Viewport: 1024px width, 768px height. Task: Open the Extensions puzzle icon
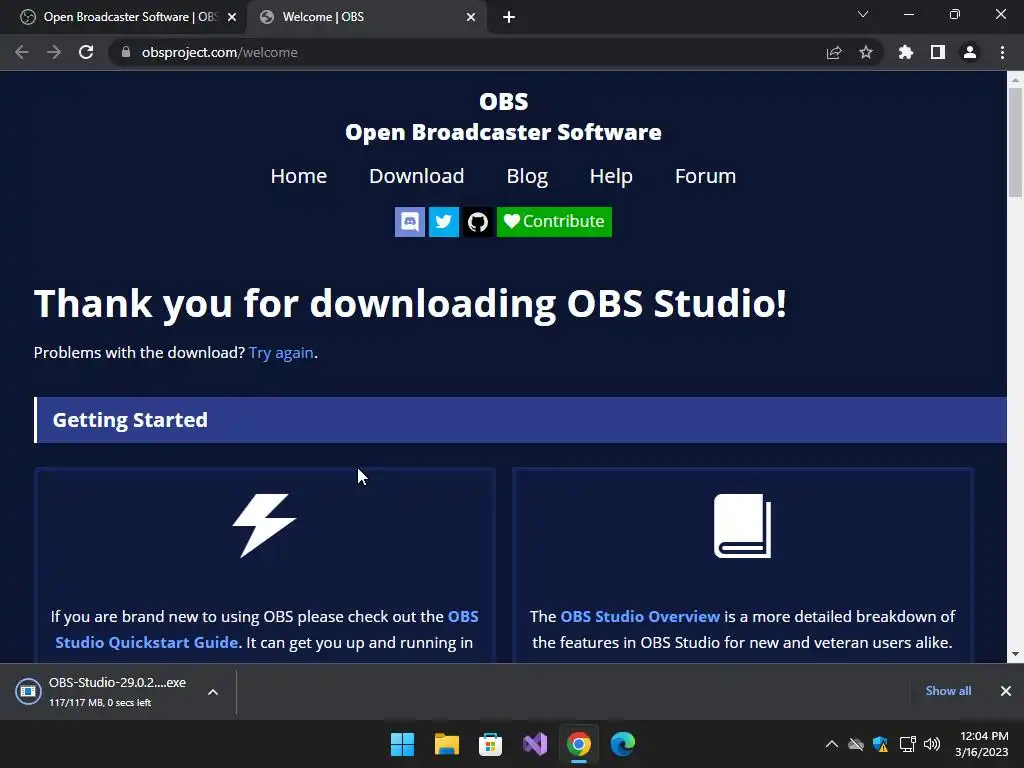click(x=906, y=52)
